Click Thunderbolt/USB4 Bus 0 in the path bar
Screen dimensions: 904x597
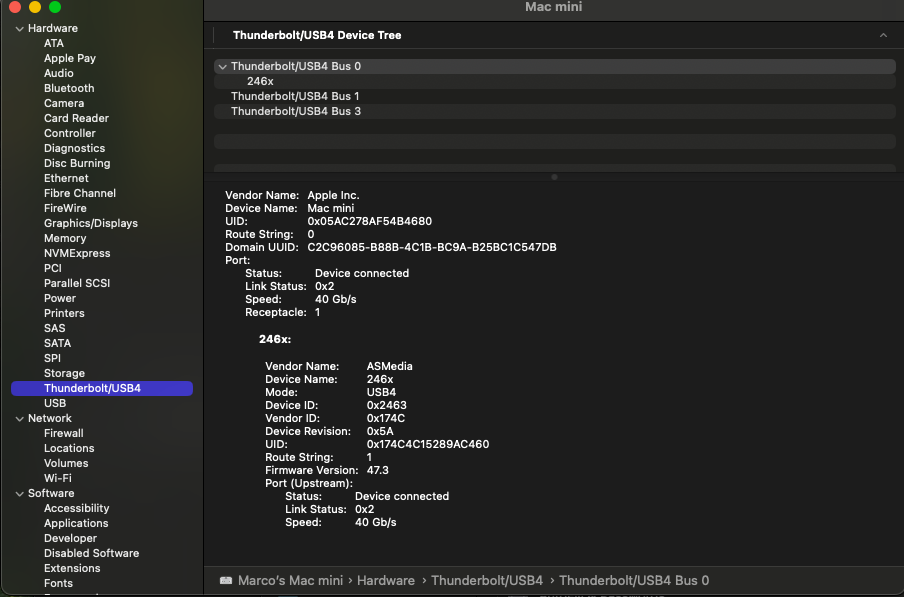(x=634, y=580)
